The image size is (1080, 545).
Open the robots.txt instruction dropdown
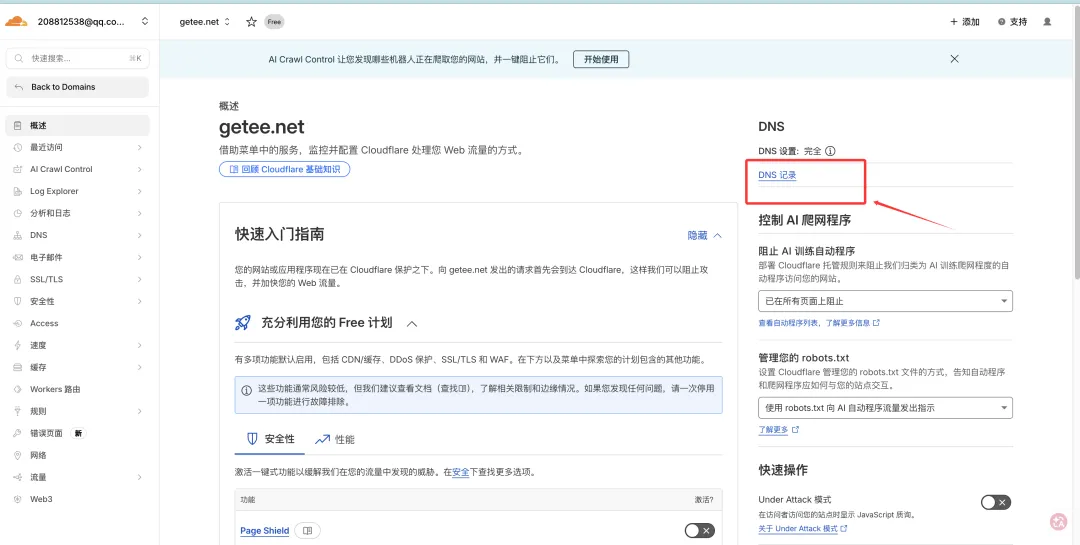coord(885,407)
